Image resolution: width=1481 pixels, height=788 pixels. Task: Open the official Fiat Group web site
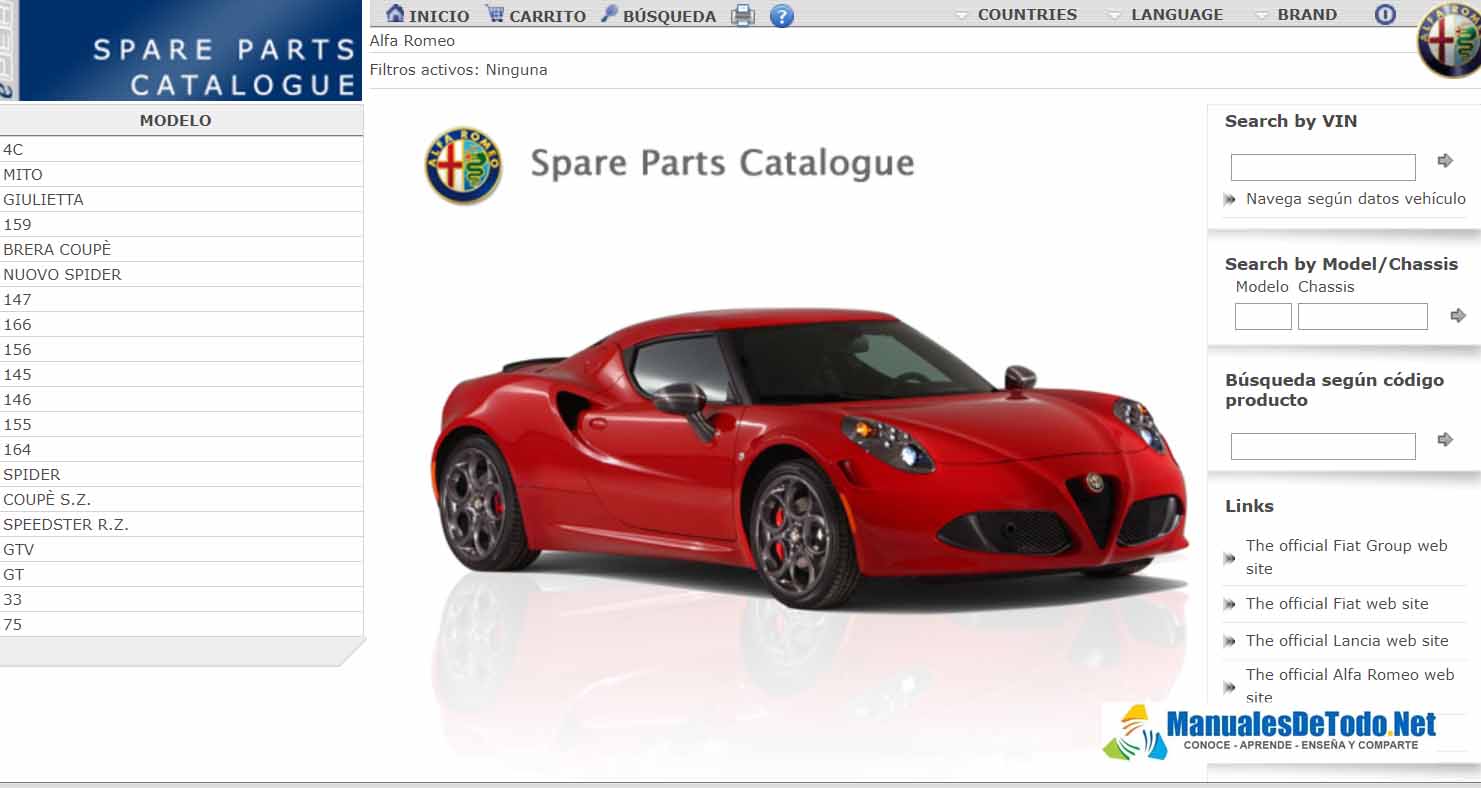(x=1346, y=557)
